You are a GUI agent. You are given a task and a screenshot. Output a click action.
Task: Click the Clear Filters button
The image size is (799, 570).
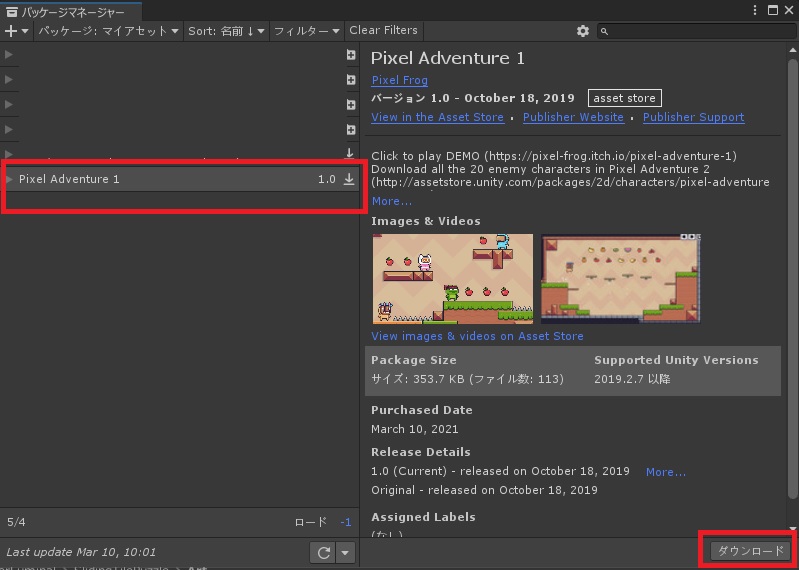coord(384,31)
